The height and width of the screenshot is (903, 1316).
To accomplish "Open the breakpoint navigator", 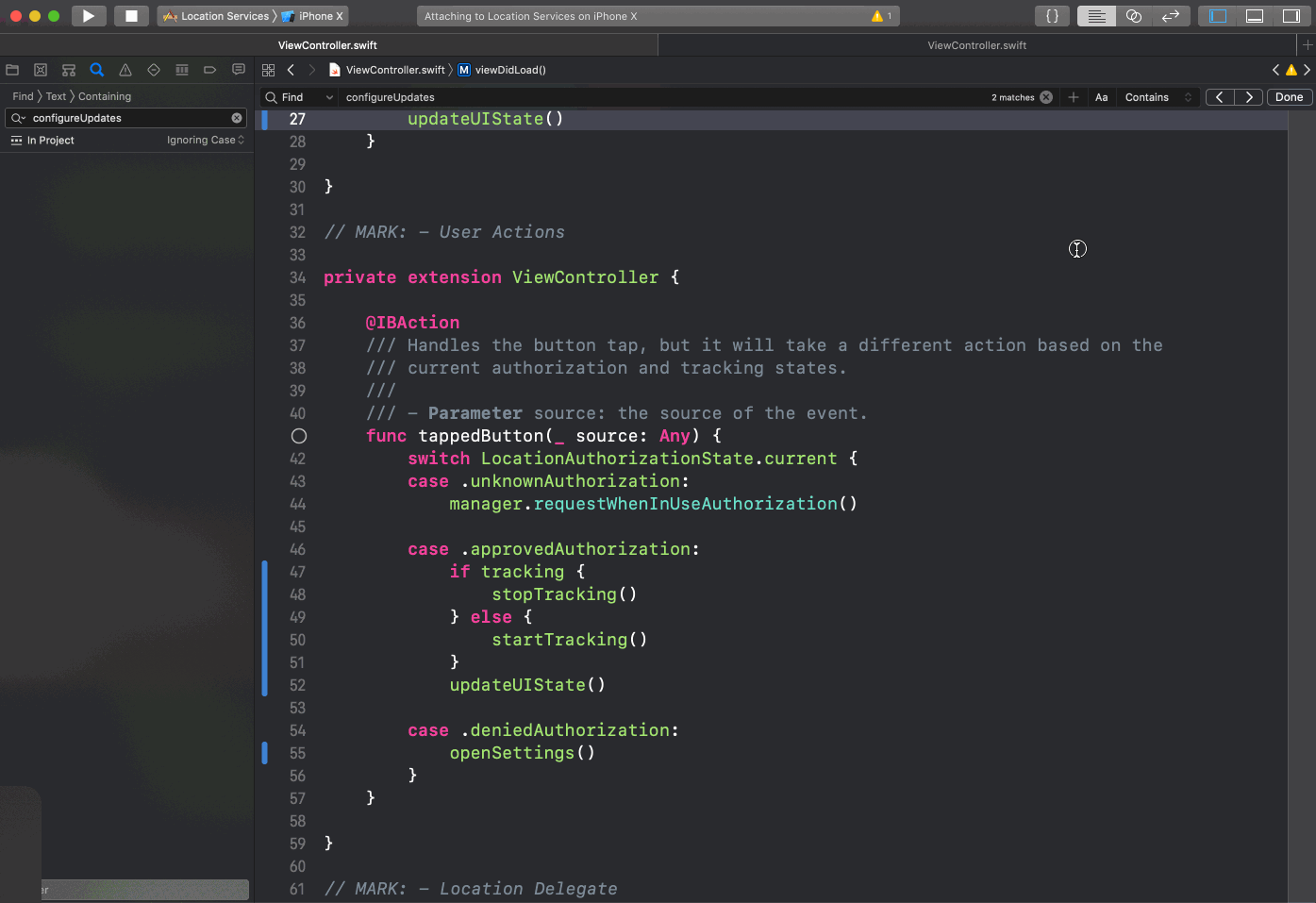I will click(210, 70).
